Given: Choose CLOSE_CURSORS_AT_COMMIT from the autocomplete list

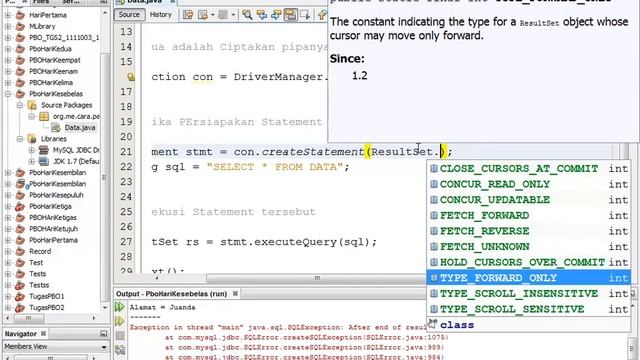Looking at the screenshot, I should click(x=529, y=169).
